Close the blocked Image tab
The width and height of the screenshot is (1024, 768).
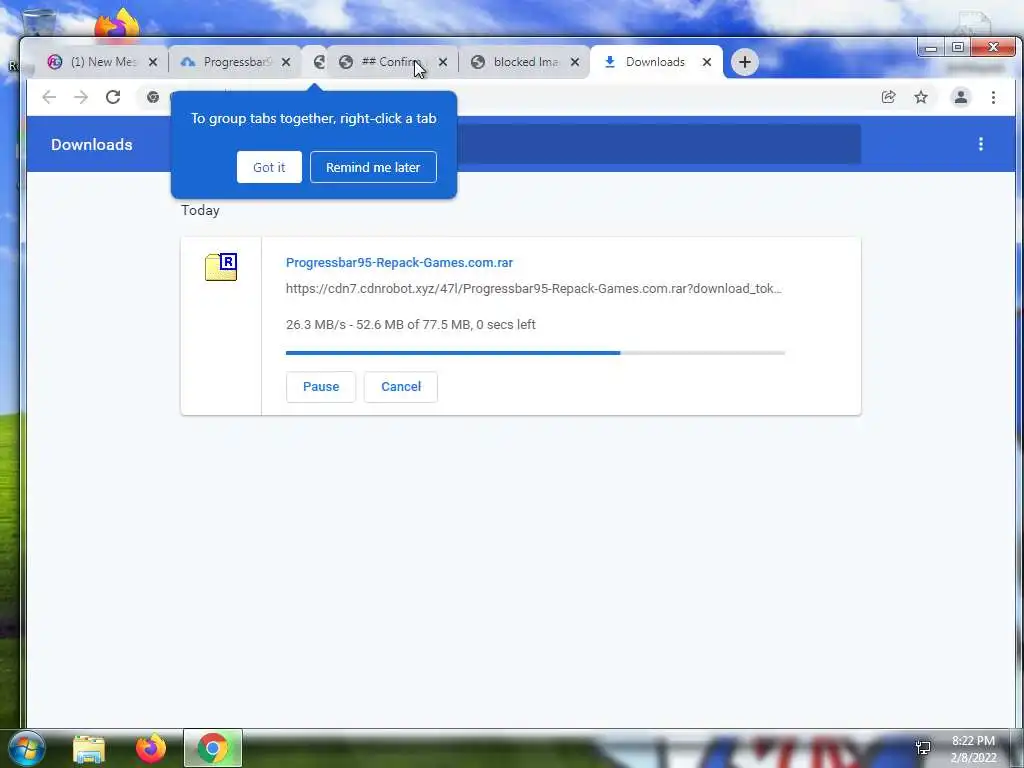(x=575, y=62)
